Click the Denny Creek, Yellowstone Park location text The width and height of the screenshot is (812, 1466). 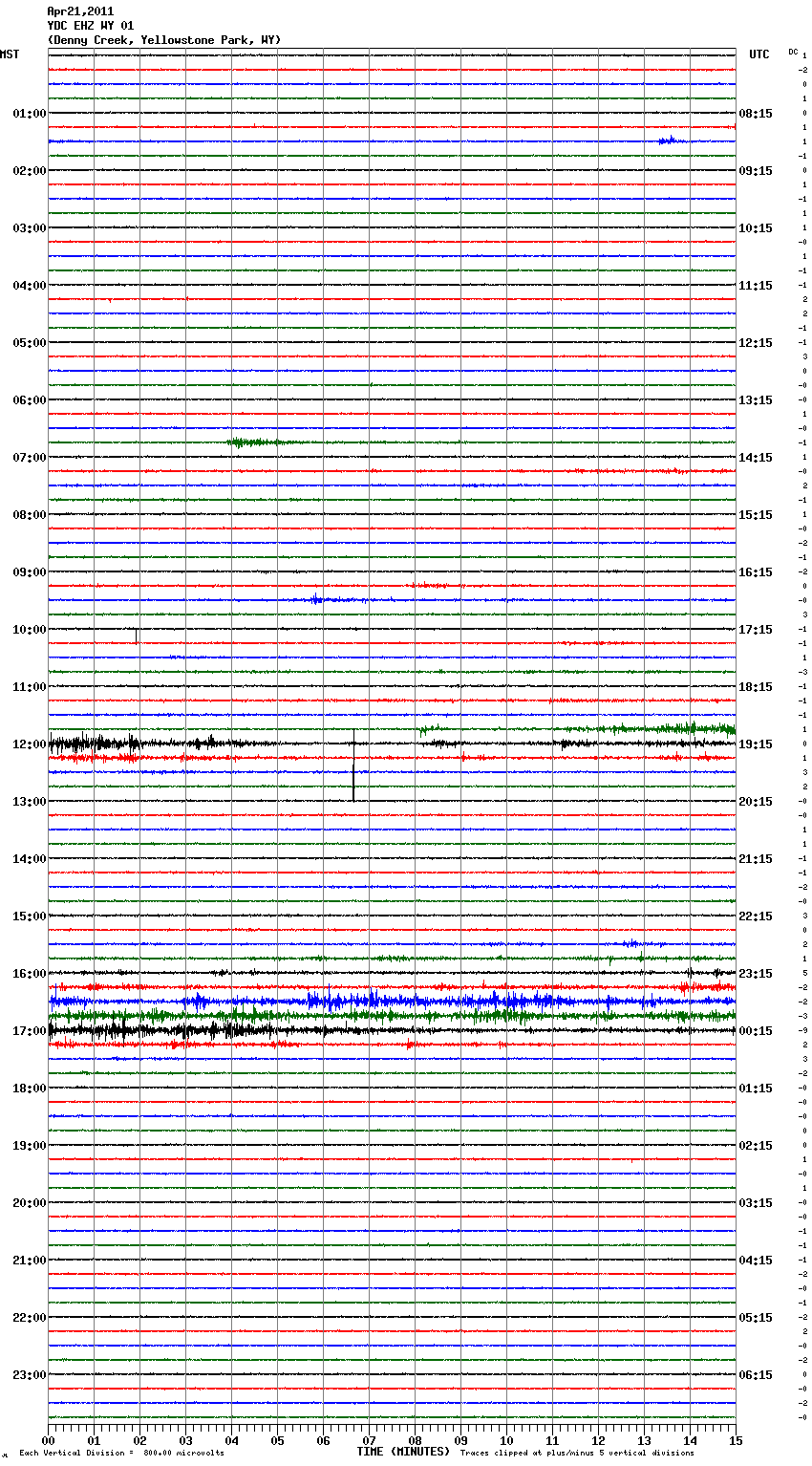pos(163,40)
